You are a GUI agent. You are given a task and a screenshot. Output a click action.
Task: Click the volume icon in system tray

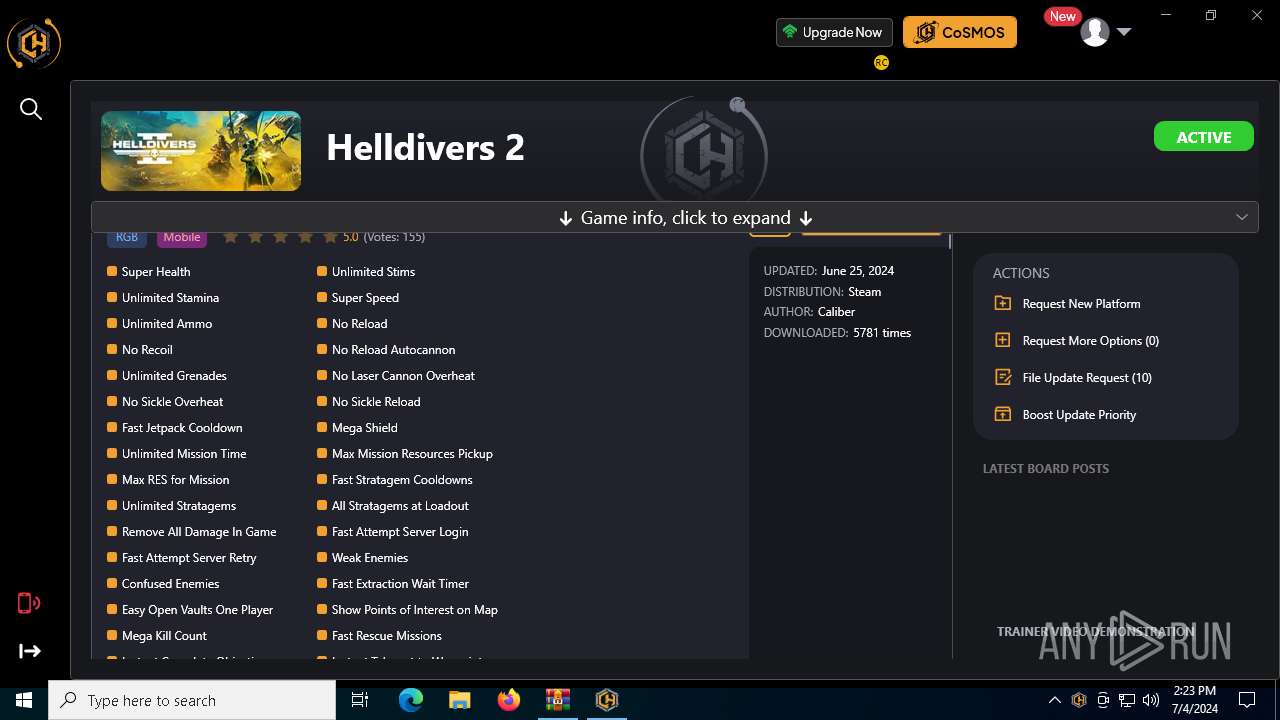(x=1151, y=700)
